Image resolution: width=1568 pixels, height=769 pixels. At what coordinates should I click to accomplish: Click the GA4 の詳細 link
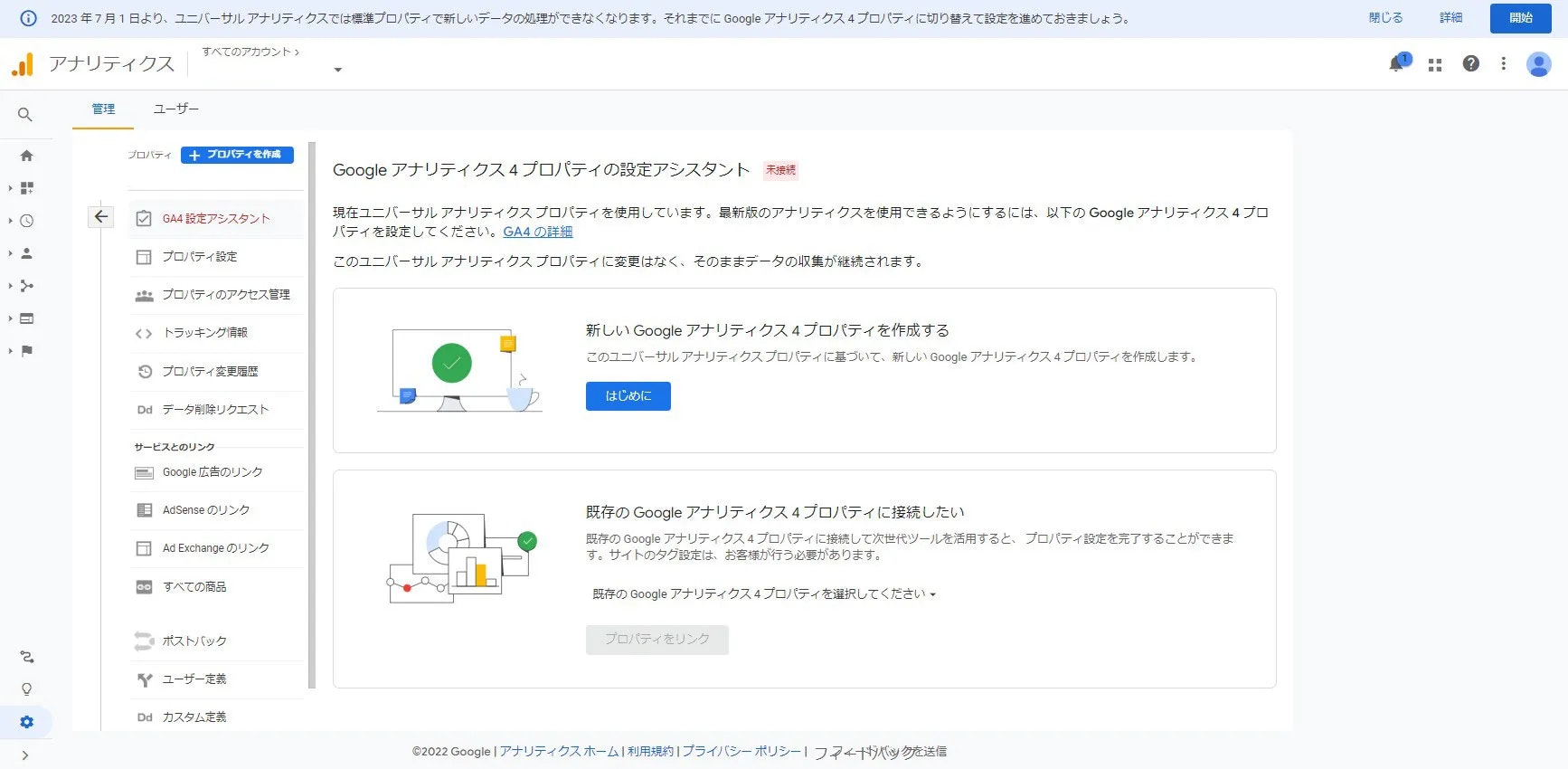[537, 232]
